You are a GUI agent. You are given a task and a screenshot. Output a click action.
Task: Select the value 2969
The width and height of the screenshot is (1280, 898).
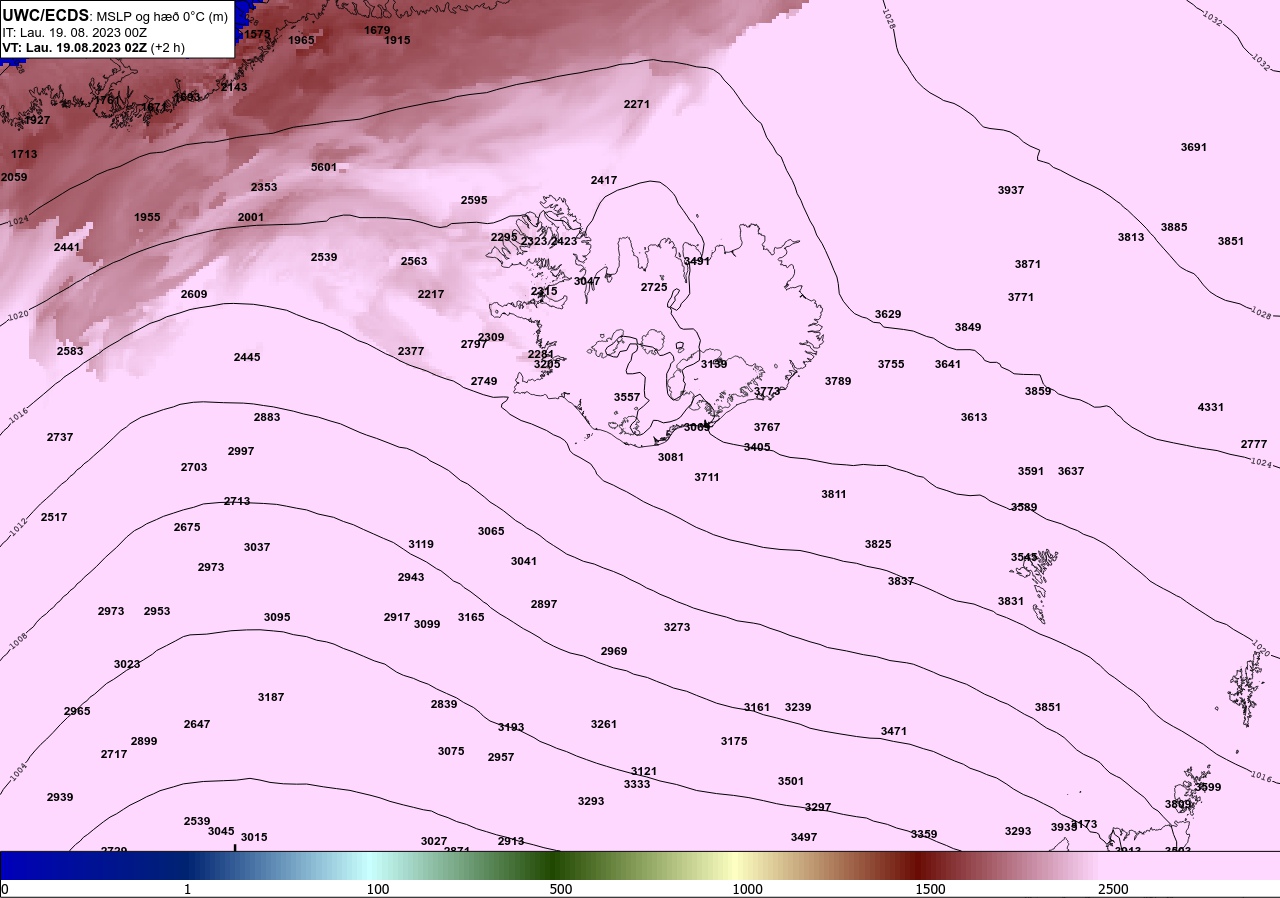614,651
